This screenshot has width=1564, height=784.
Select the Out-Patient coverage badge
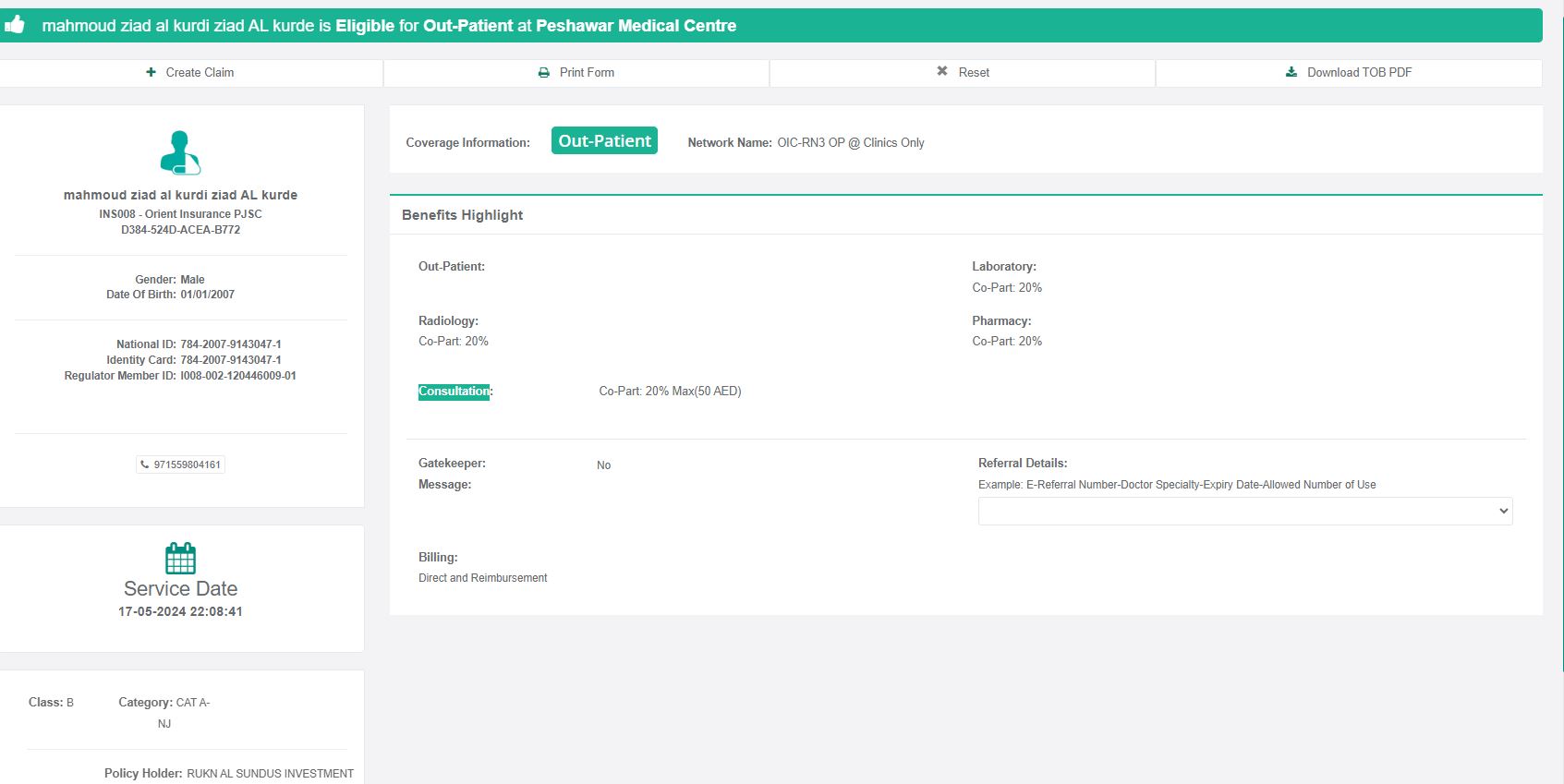(604, 140)
